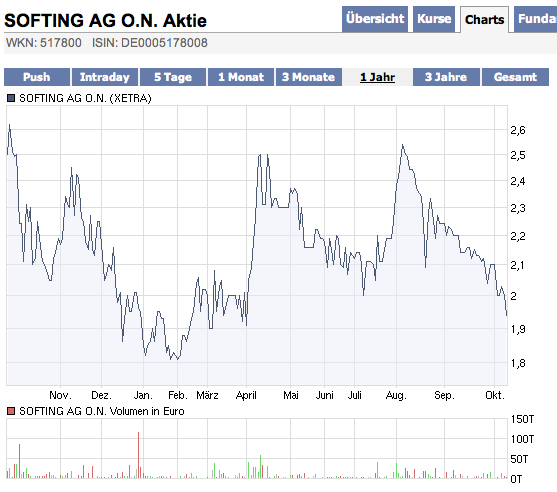Click the 2 price axis label

(x=514, y=296)
